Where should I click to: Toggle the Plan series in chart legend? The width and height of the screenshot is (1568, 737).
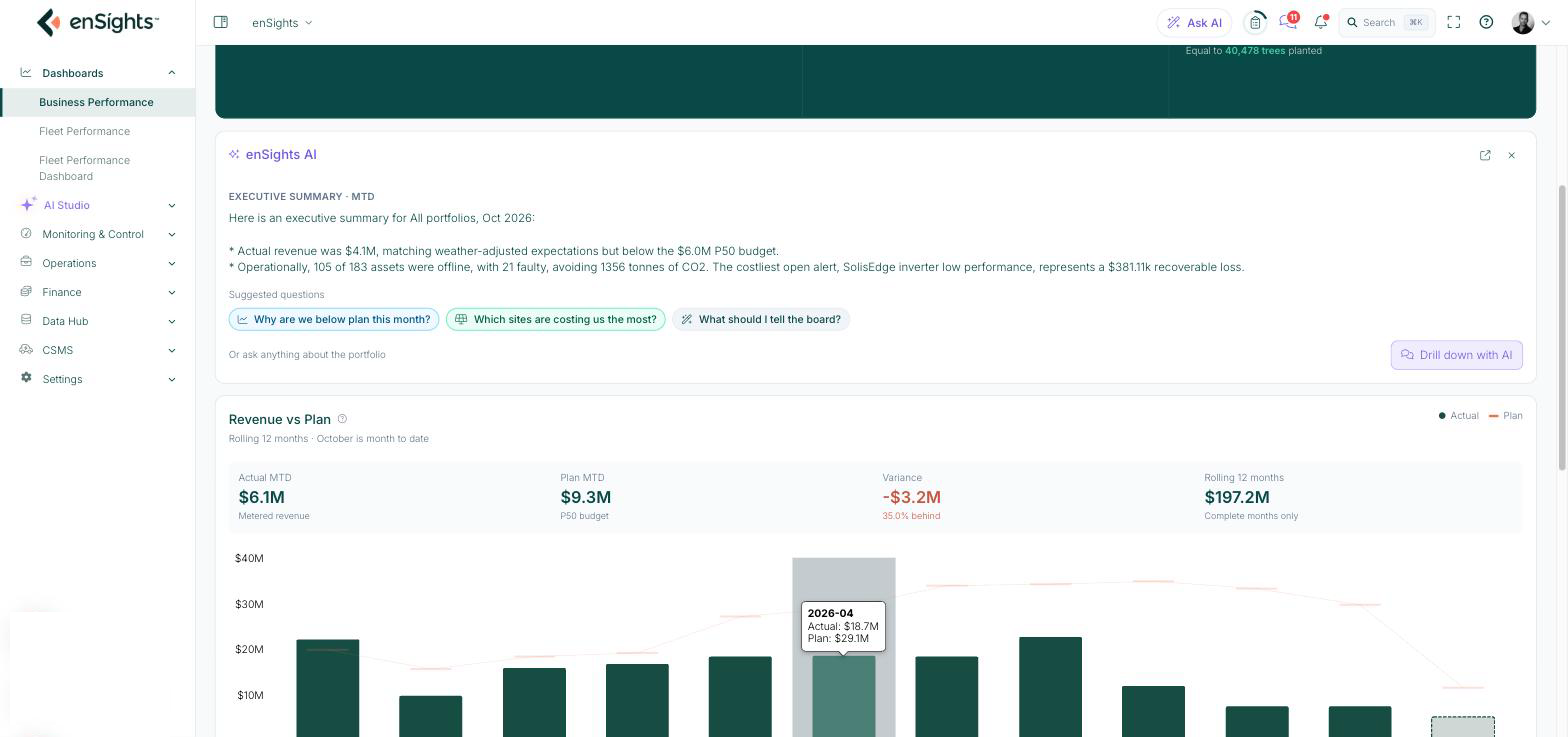pos(1505,416)
